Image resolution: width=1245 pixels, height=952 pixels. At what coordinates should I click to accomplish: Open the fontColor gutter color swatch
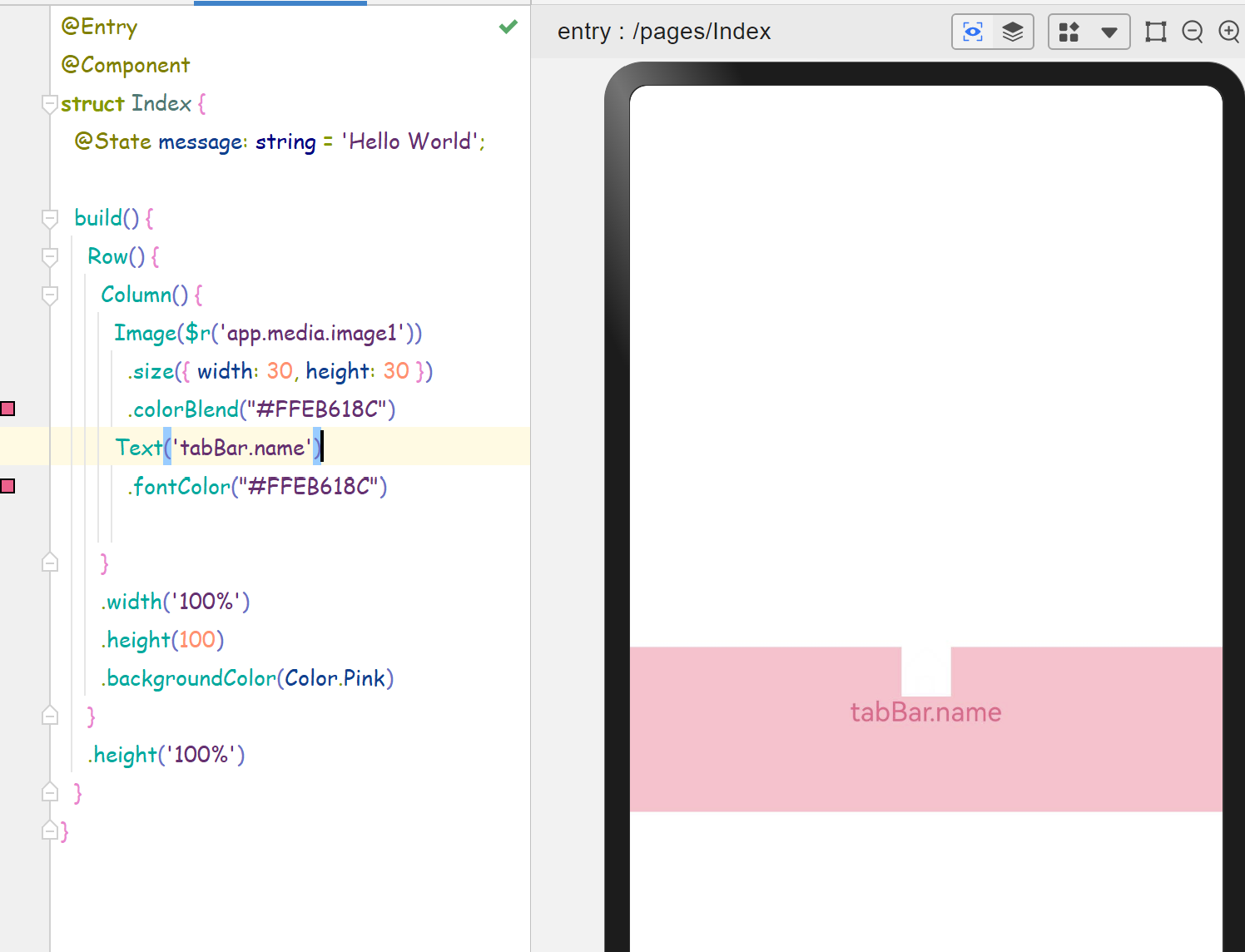point(7,486)
